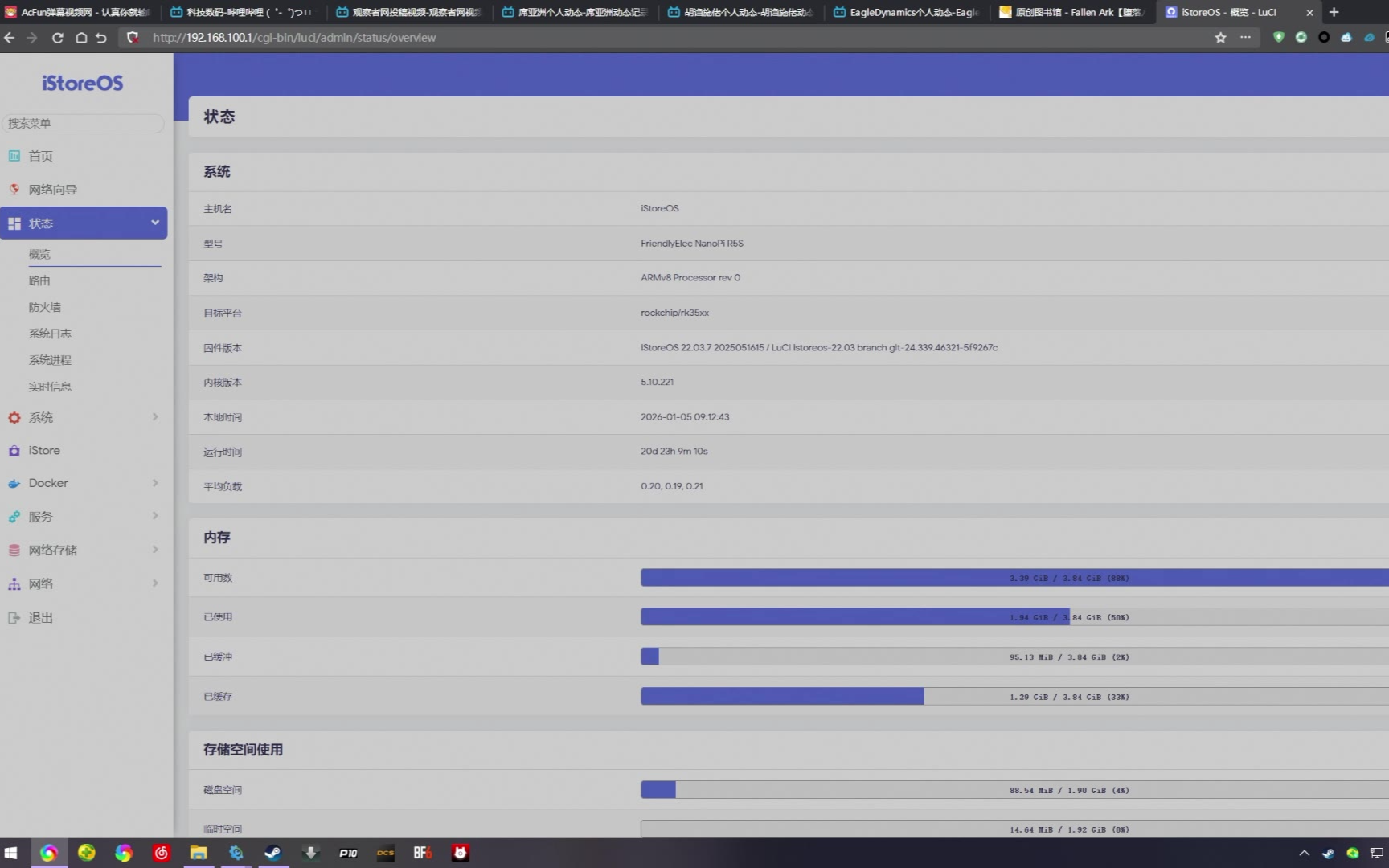Click the iStore shop icon
This screenshot has width=1389, height=868.
point(14,451)
